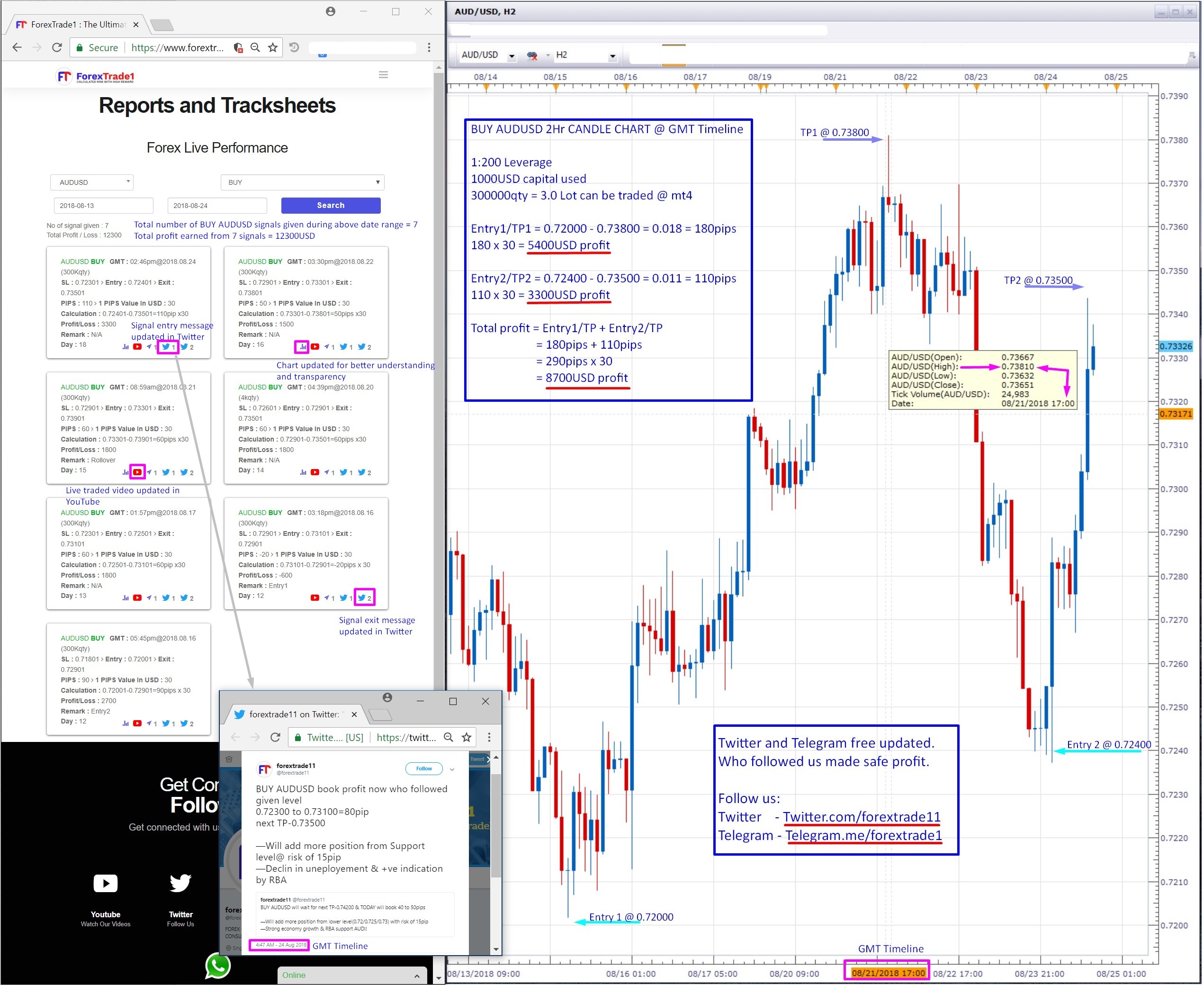Screen dimensions: 1204x985
Task: Open ForexTrade1 hamburger menu
Action: coord(384,75)
